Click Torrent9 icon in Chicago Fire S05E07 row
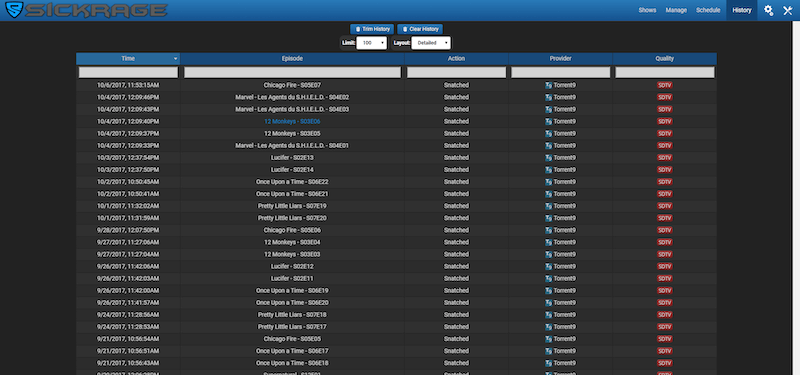Screen dimensions: 800x375 548,85
